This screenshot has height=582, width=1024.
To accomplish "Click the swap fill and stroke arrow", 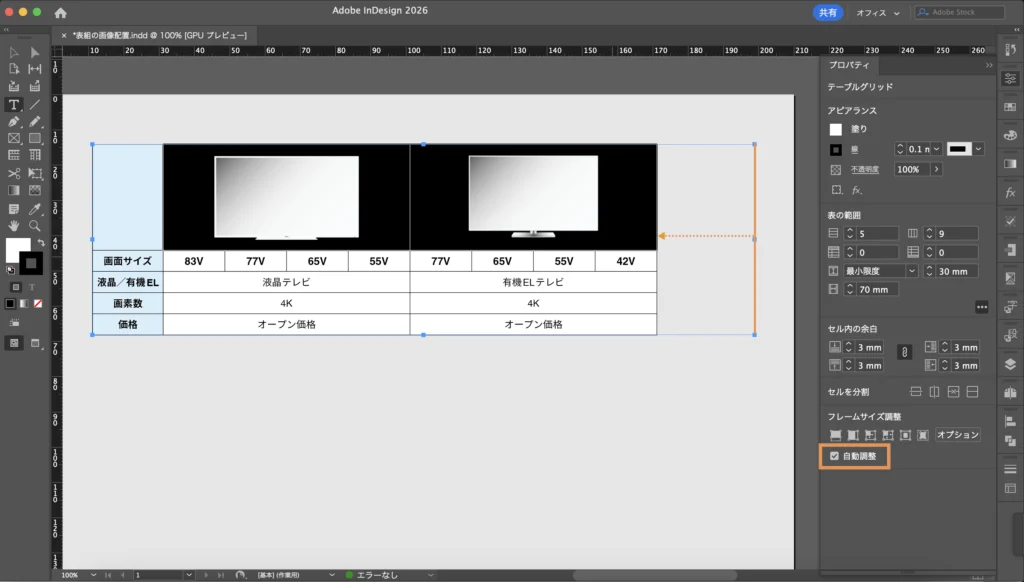I will point(39,242).
